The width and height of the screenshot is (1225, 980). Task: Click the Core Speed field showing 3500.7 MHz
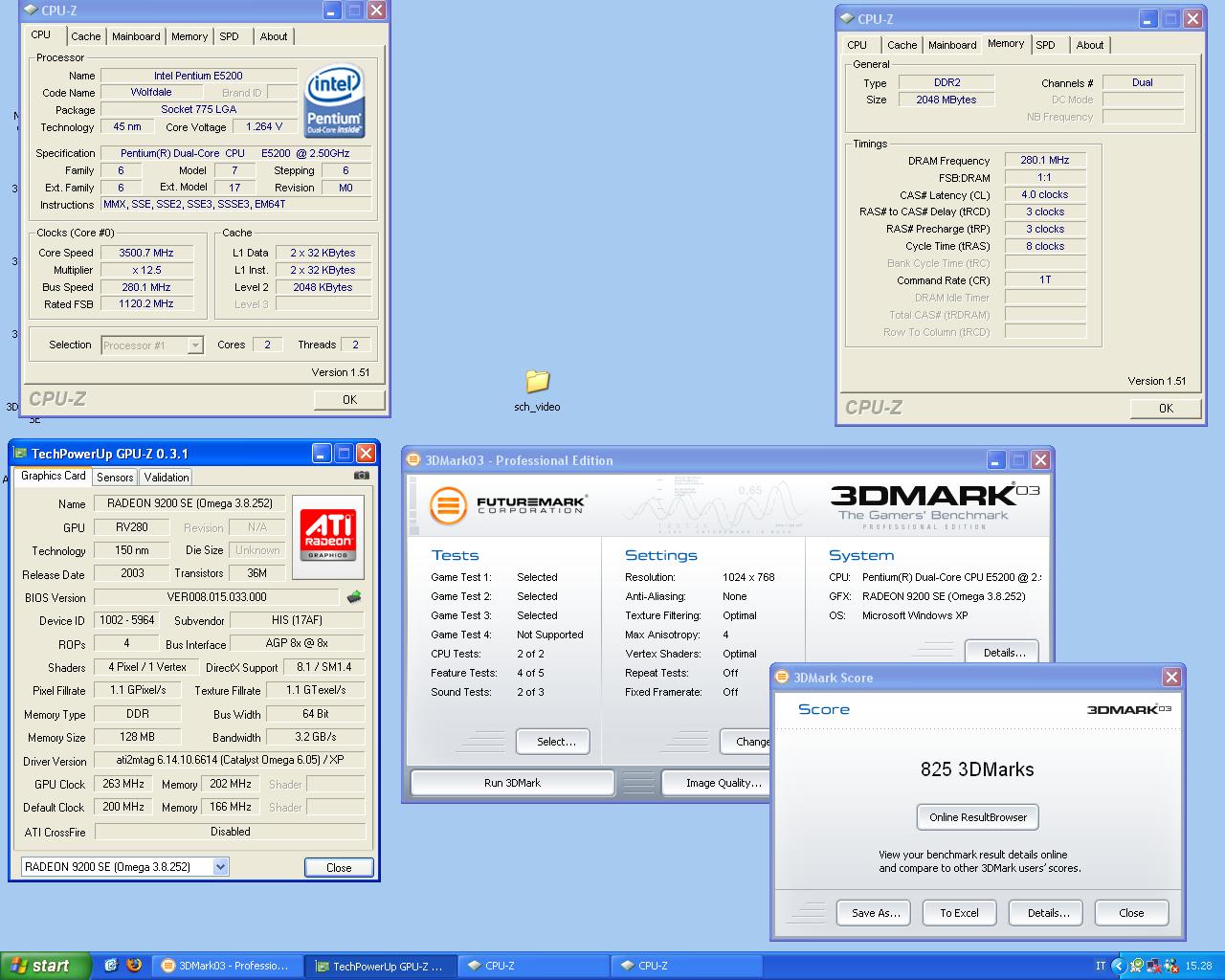coord(146,253)
